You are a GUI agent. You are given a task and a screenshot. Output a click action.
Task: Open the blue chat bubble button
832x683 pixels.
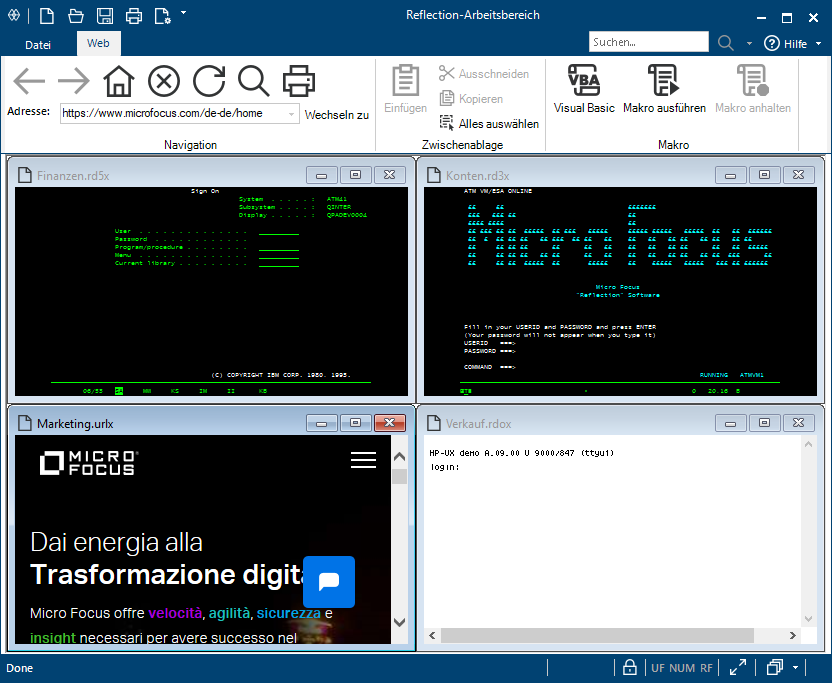[329, 582]
